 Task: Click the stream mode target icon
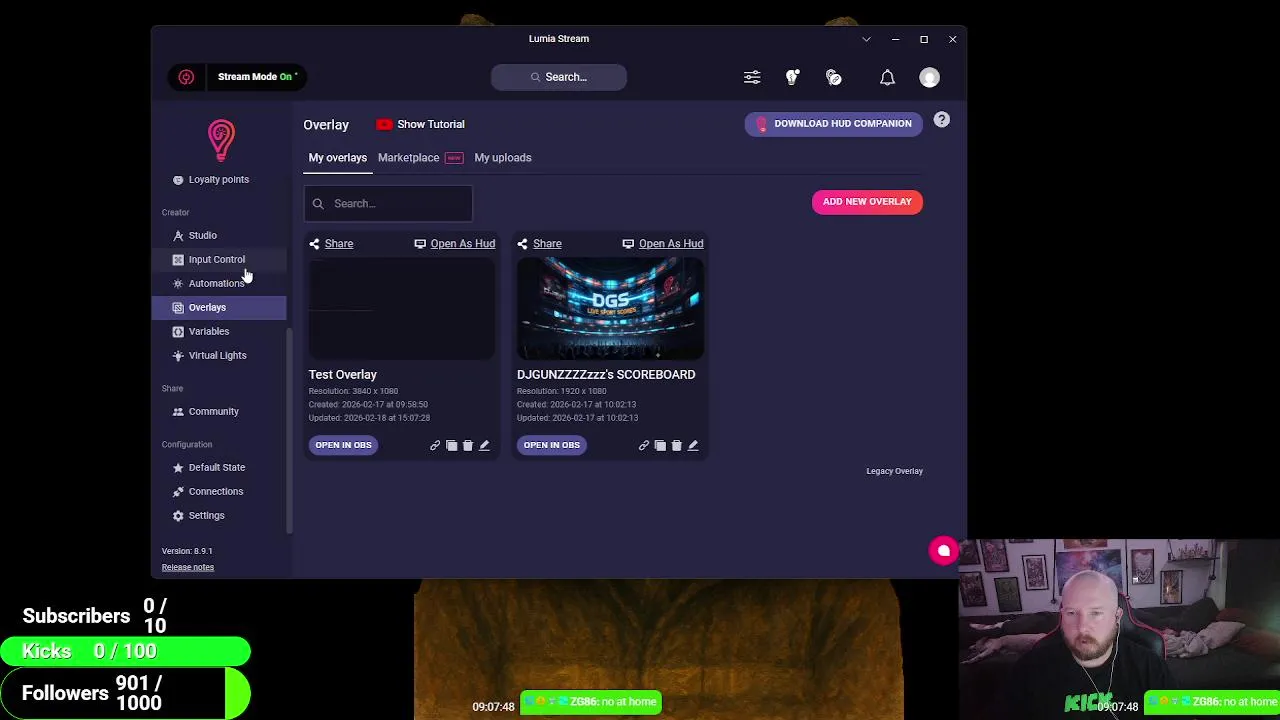186,77
